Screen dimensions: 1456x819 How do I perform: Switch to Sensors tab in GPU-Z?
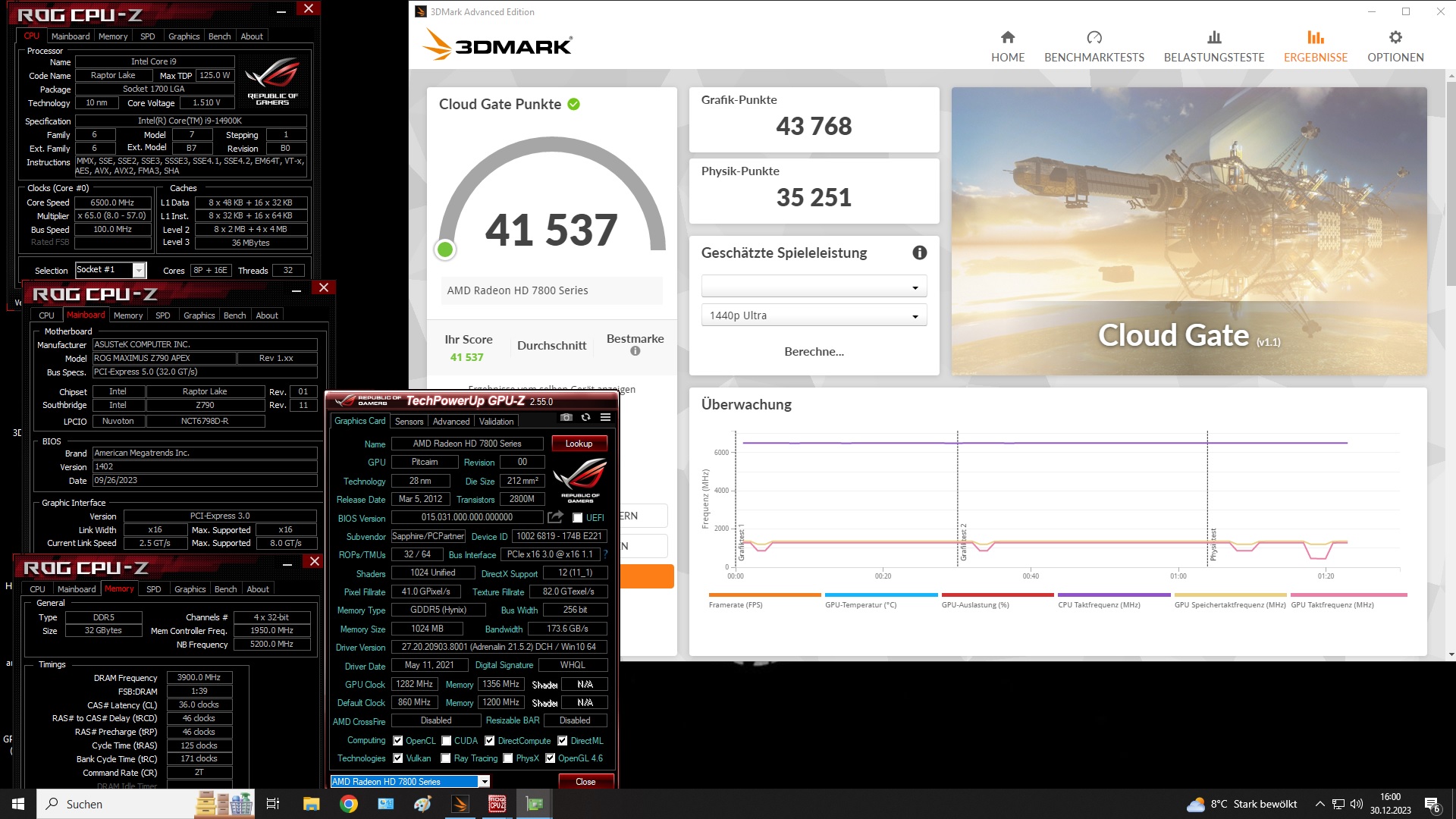point(409,422)
